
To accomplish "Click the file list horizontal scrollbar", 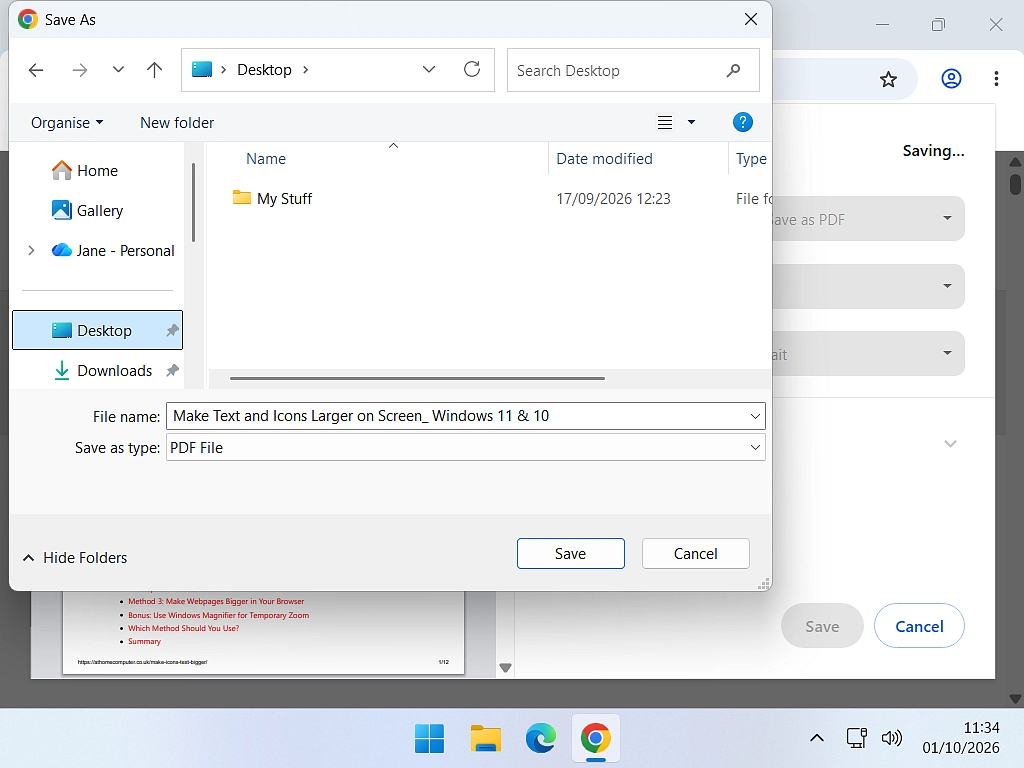I will pos(417,378).
